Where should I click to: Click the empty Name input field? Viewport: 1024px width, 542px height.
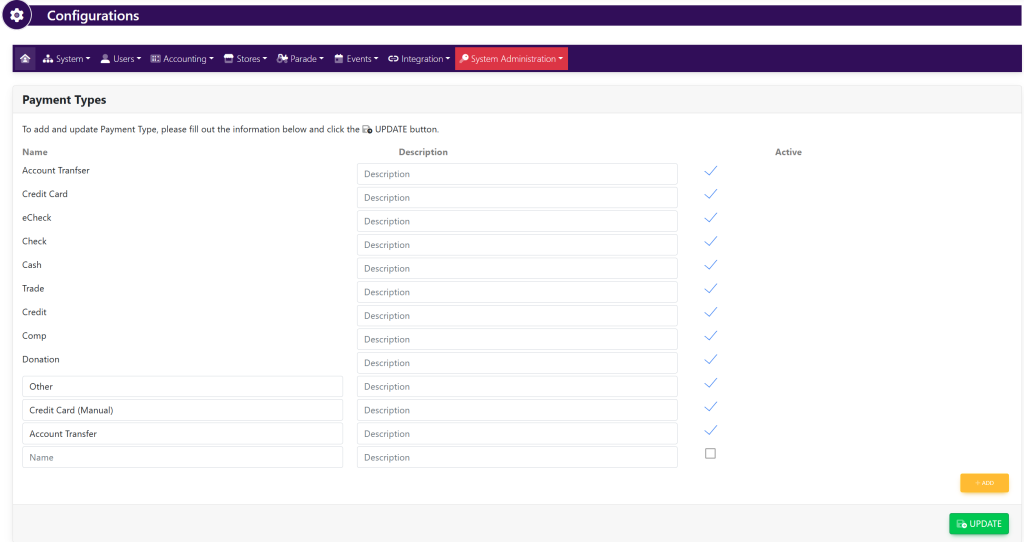(182, 457)
